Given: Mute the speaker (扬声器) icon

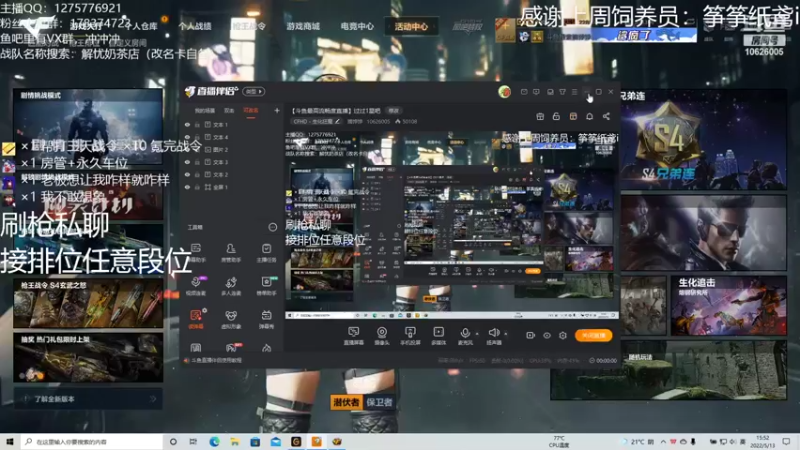Looking at the screenshot, I should point(493,333).
